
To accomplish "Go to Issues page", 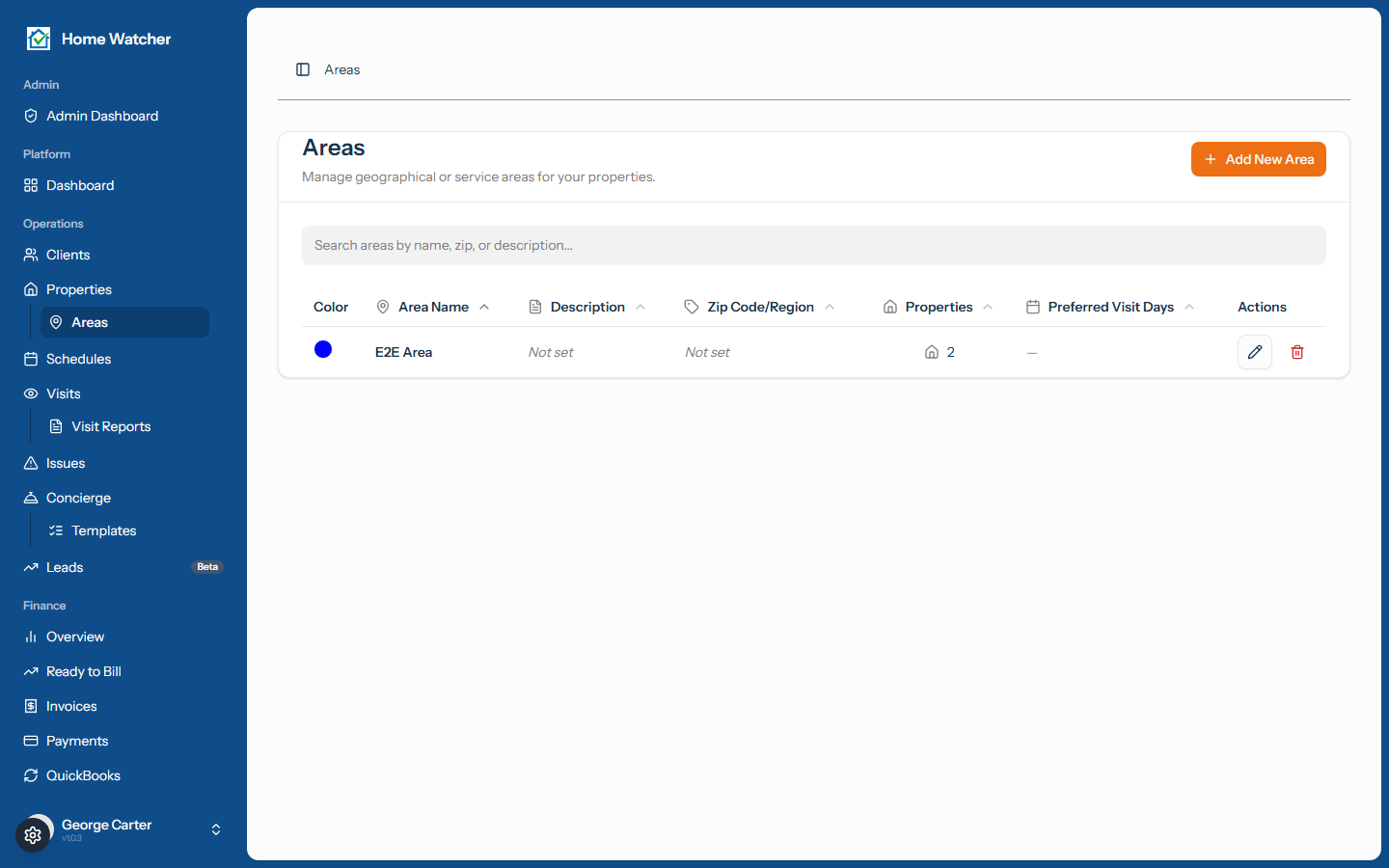I will 123,463.
